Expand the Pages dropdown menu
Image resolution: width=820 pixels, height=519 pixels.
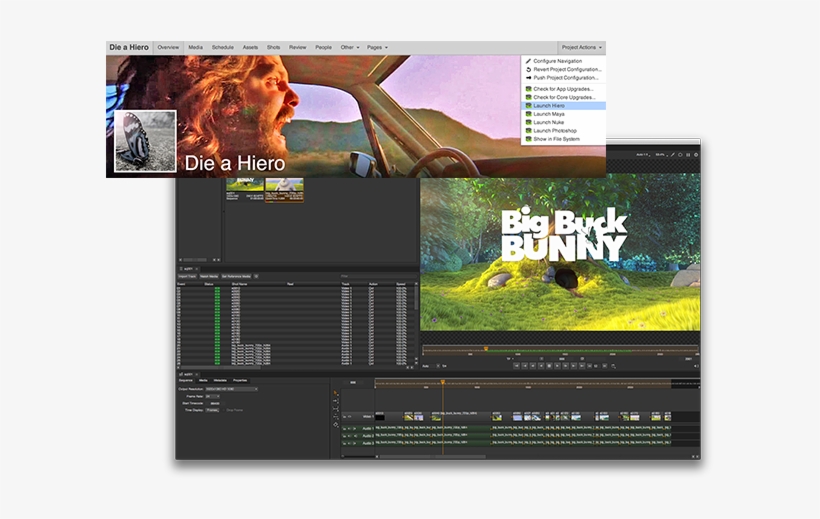(377, 47)
